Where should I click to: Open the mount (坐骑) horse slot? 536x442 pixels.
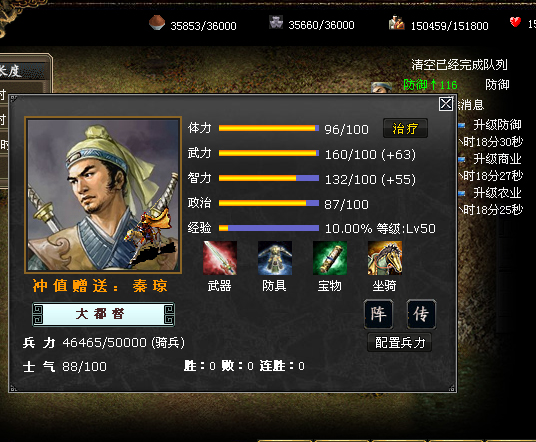click(385, 258)
